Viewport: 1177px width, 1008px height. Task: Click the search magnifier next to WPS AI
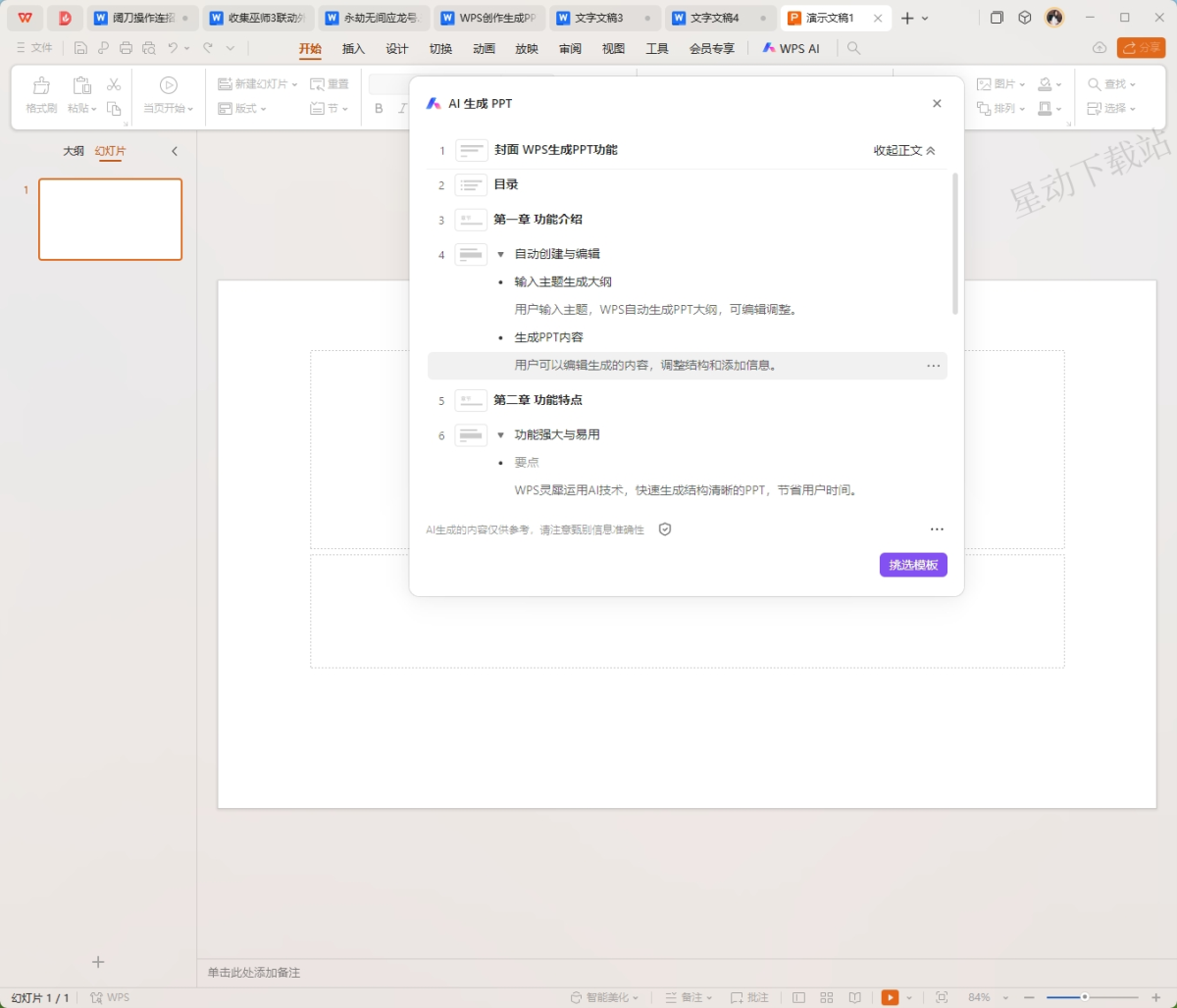point(854,48)
